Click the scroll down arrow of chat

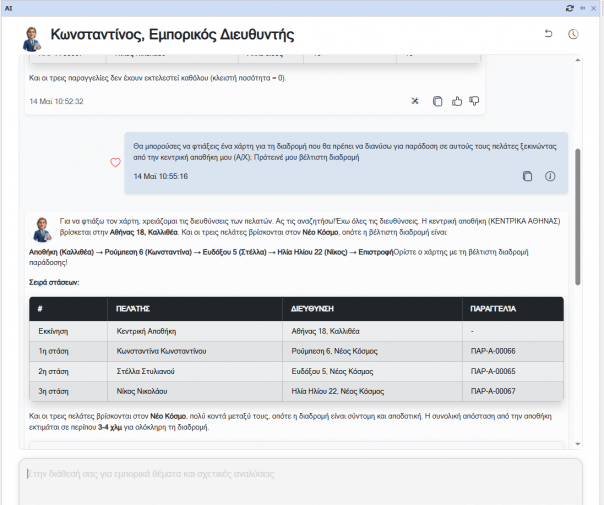coord(577,444)
